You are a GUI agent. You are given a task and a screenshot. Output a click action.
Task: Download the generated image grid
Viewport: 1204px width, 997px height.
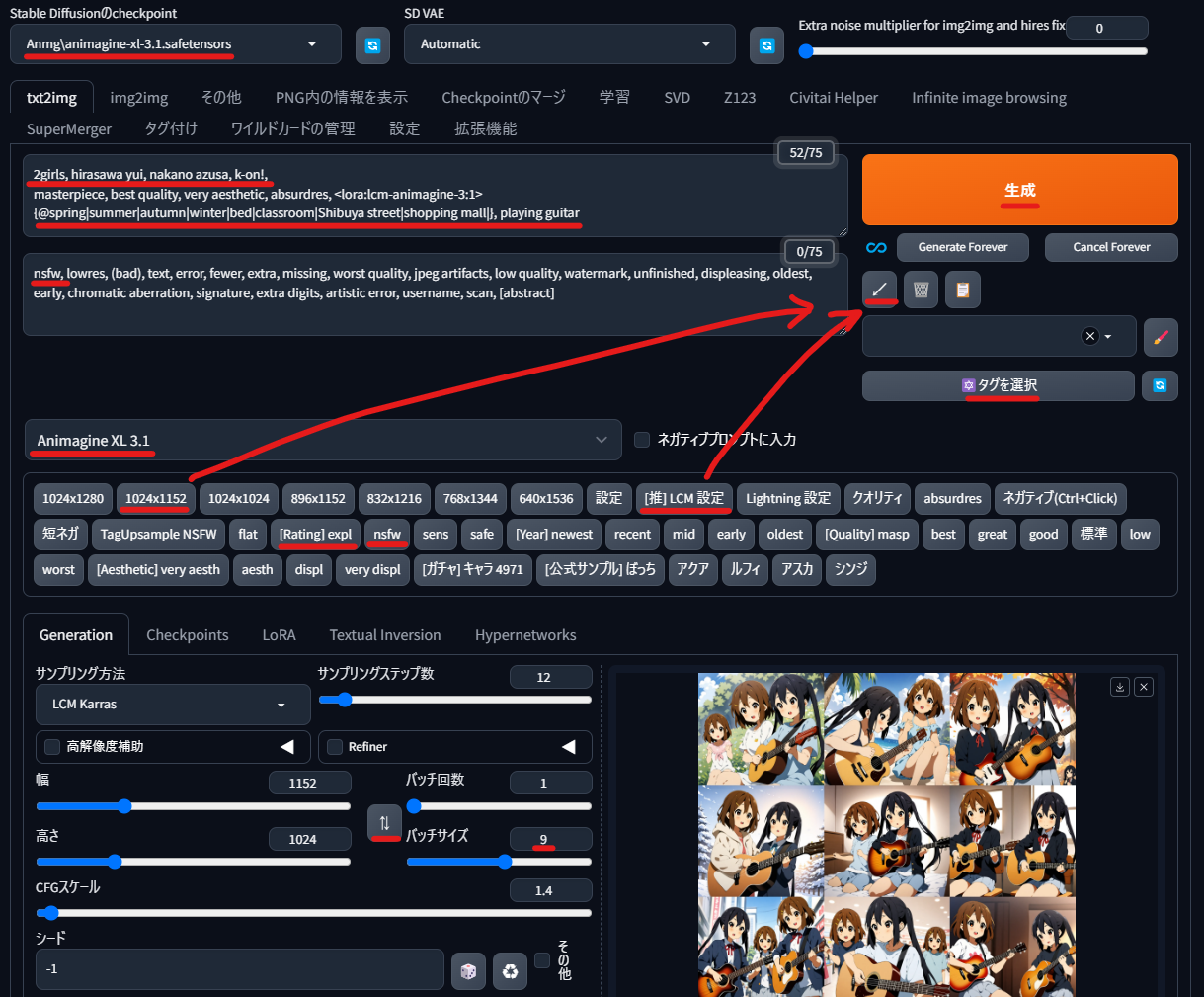tap(1120, 687)
